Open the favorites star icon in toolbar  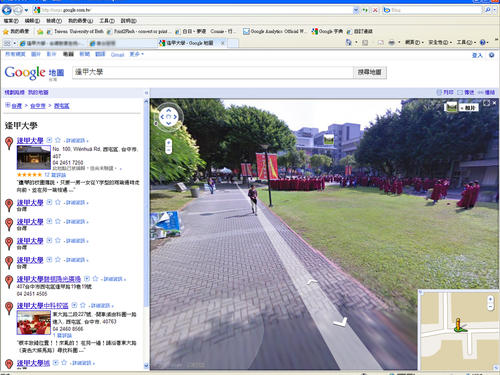coord(6,31)
